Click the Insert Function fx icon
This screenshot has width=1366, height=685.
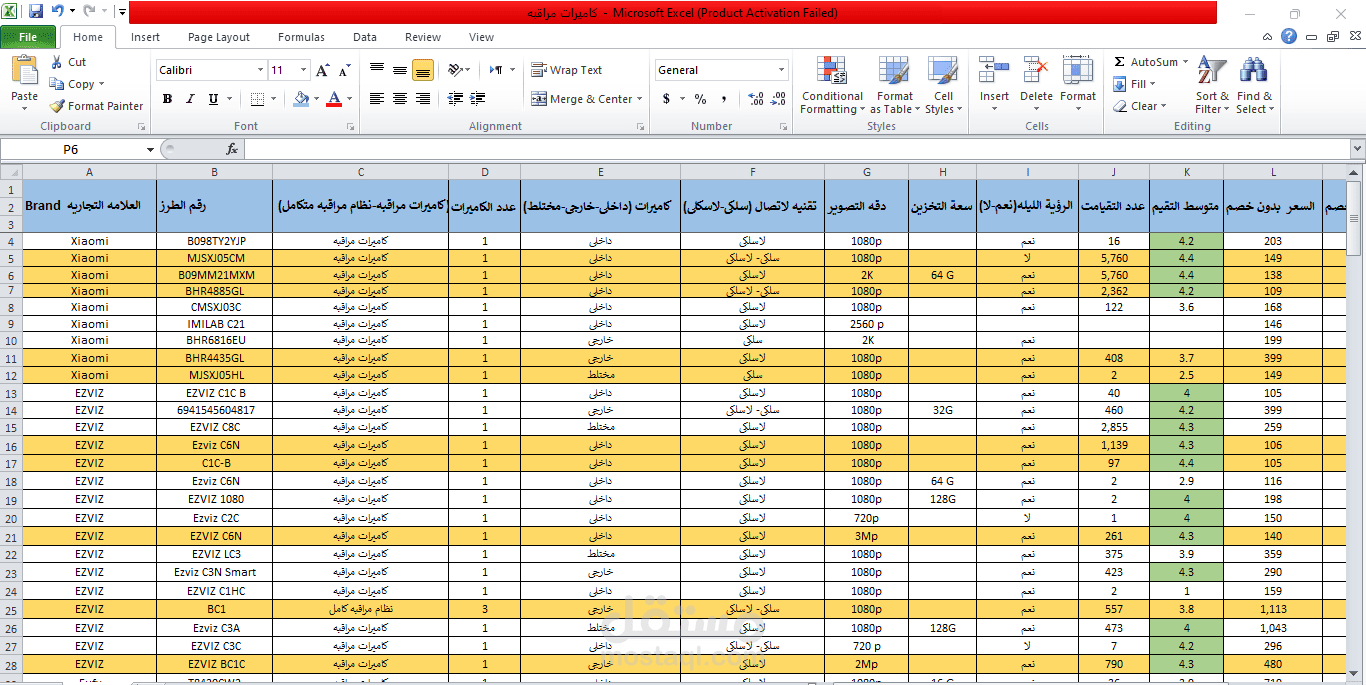[232, 149]
